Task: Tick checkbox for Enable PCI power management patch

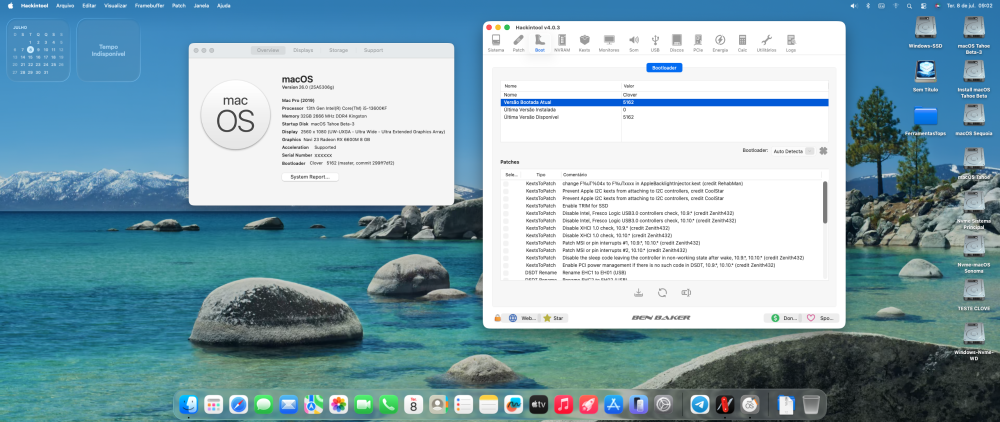Action: [x=506, y=265]
